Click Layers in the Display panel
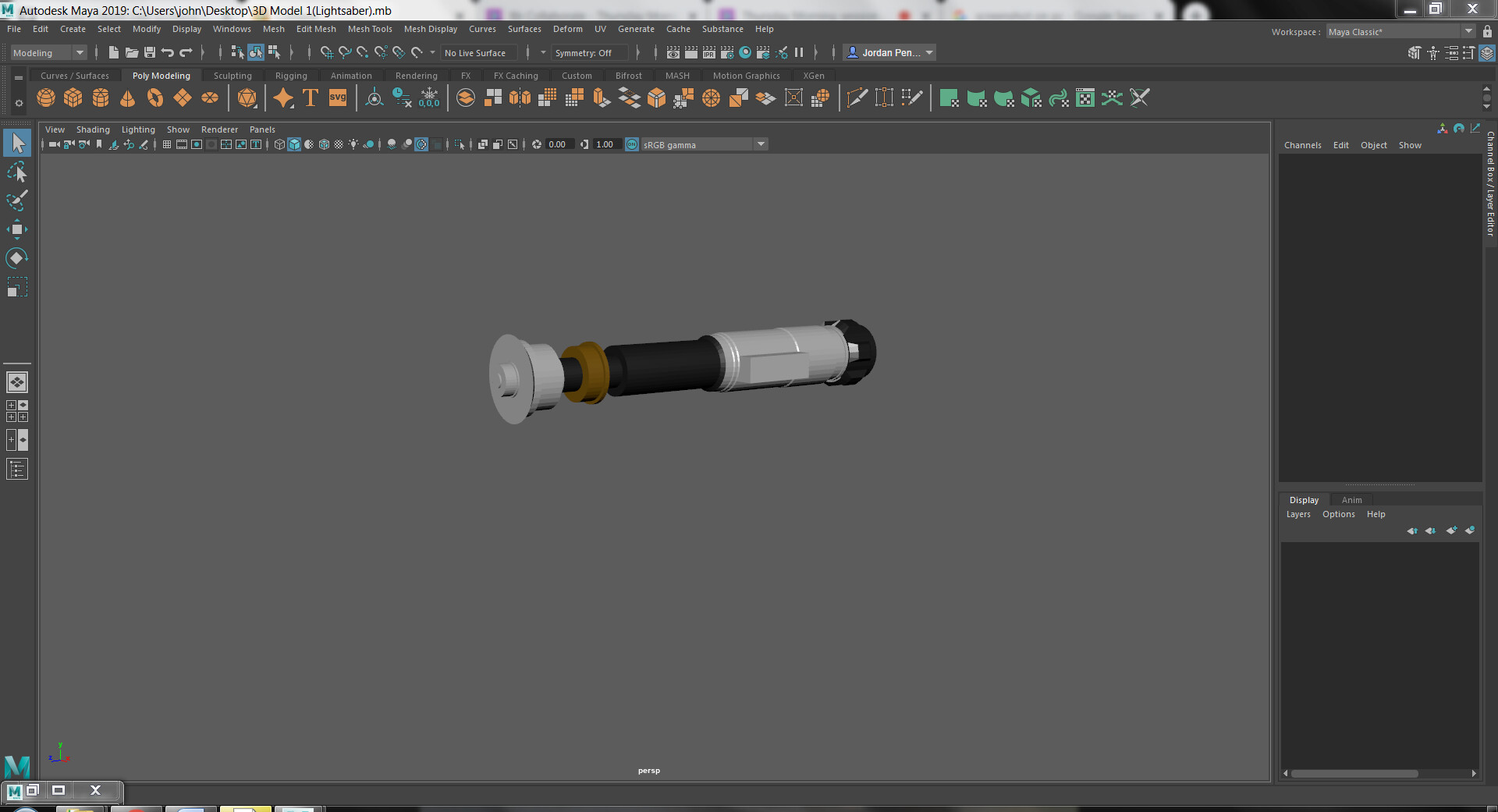This screenshot has height=812, width=1498. coord(1297,514)
